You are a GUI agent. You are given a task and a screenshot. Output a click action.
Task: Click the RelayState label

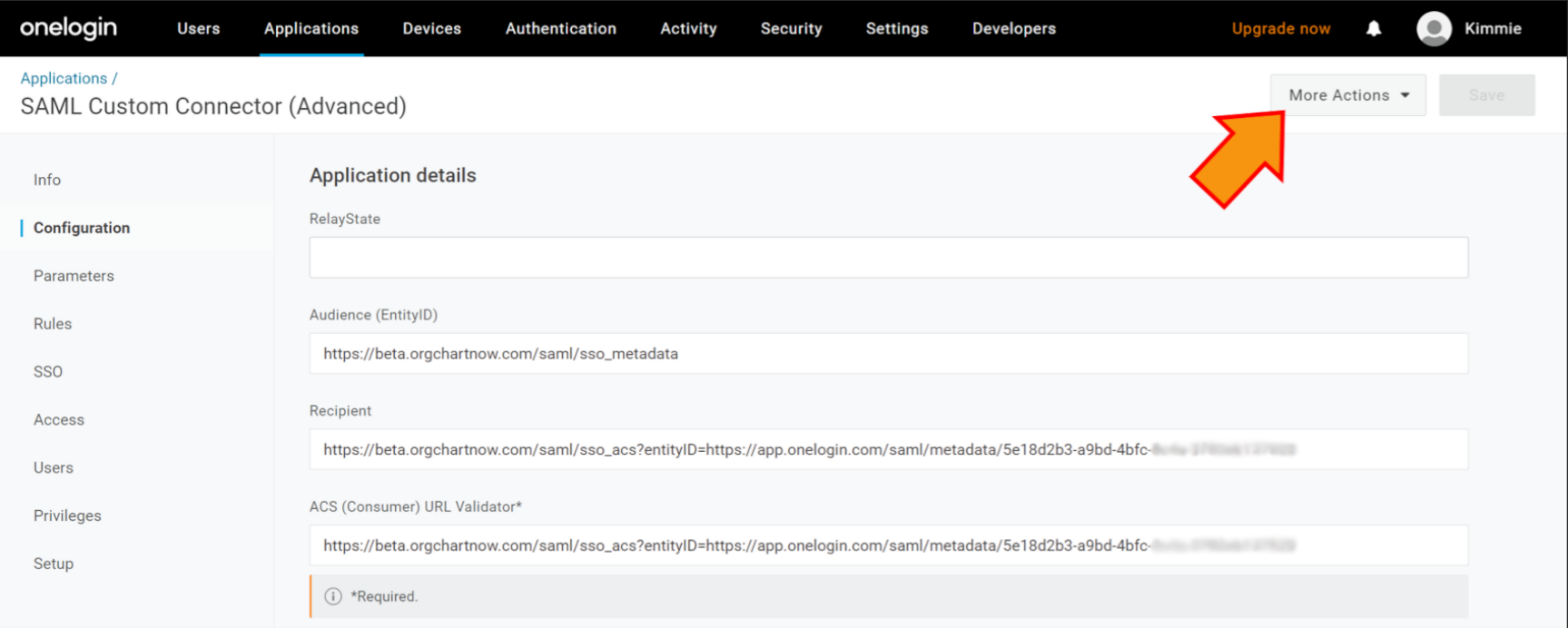345,219
